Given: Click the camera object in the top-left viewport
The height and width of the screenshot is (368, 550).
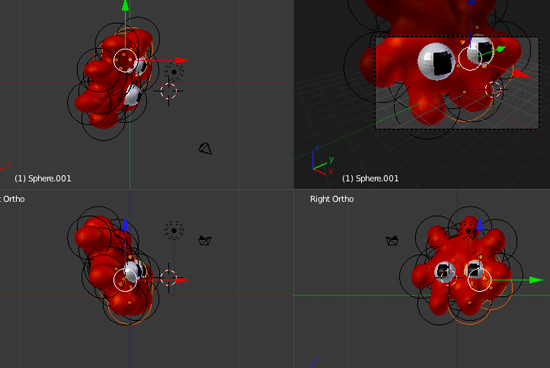Looking at the screenshot, I should click(206, 148).
